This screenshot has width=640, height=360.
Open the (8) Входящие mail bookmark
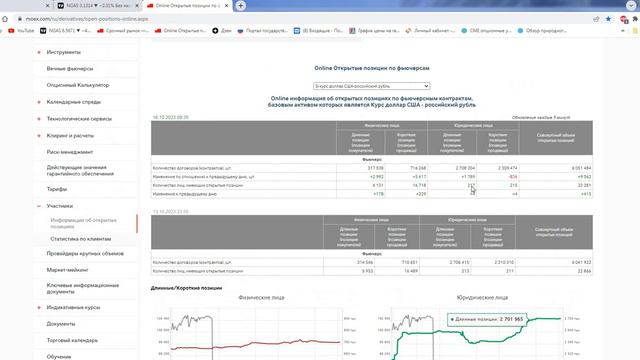tap(318, 31)
